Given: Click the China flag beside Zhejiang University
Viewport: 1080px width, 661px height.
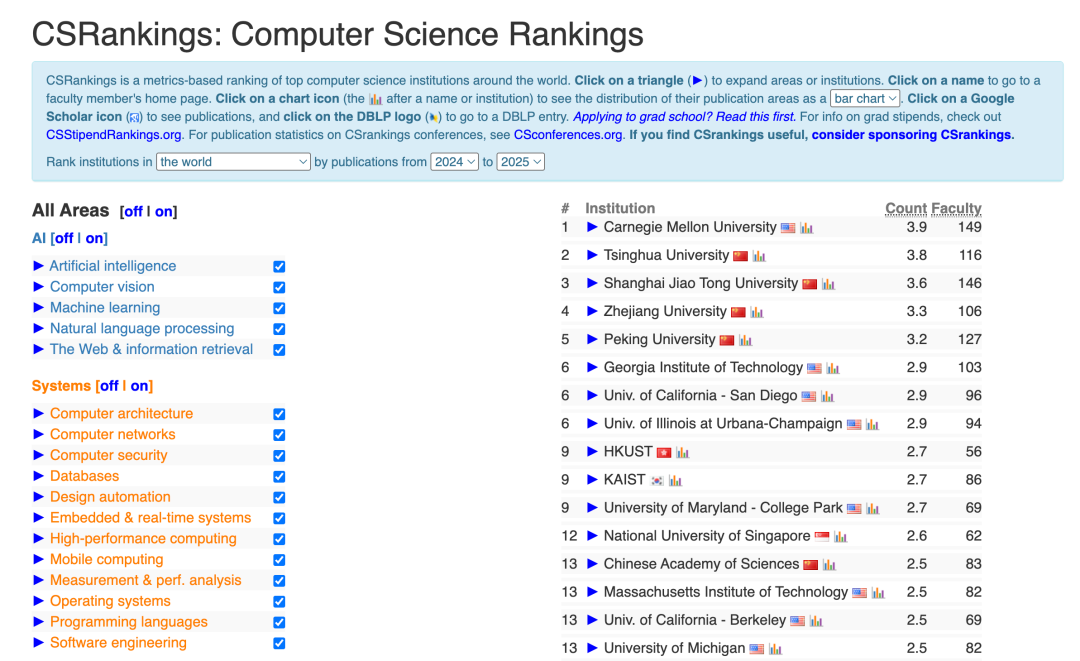Looking at the screenshot, I should coord(738,313).
